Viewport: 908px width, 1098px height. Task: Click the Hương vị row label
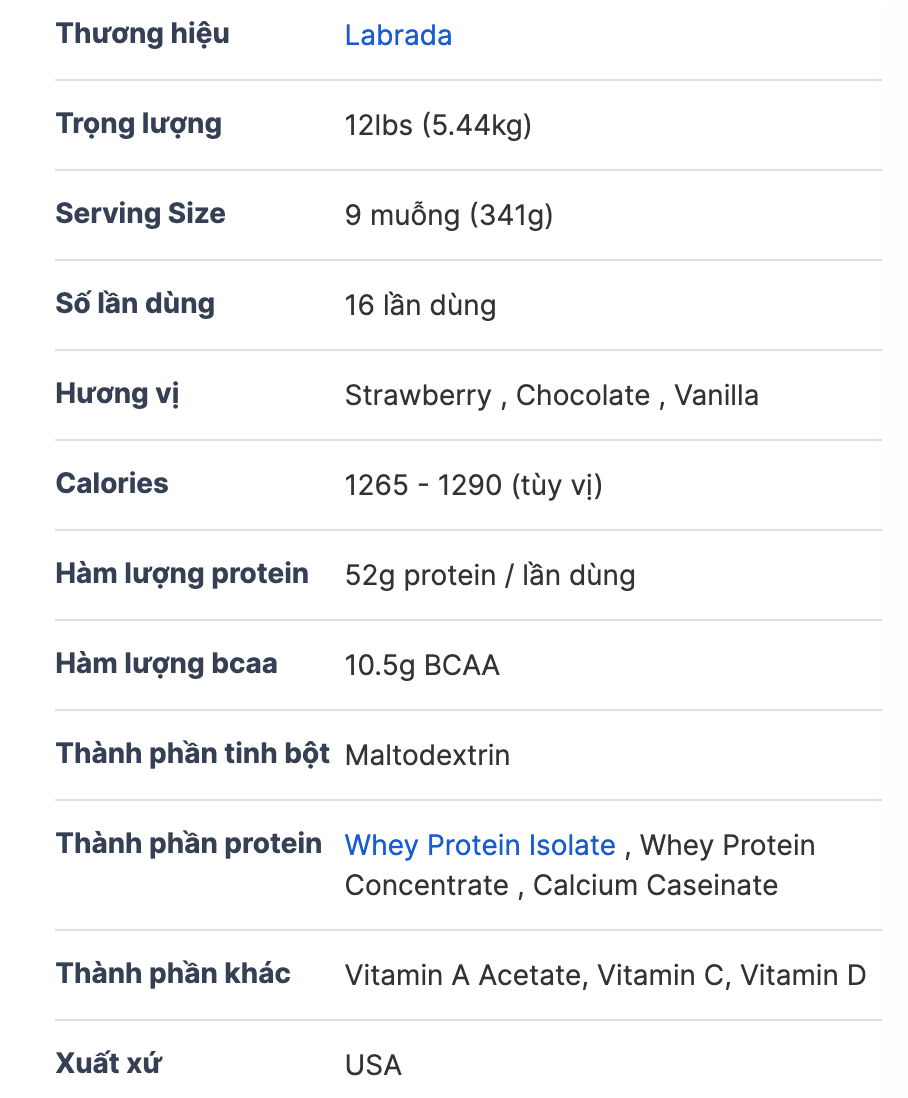[x=117, y=394]
